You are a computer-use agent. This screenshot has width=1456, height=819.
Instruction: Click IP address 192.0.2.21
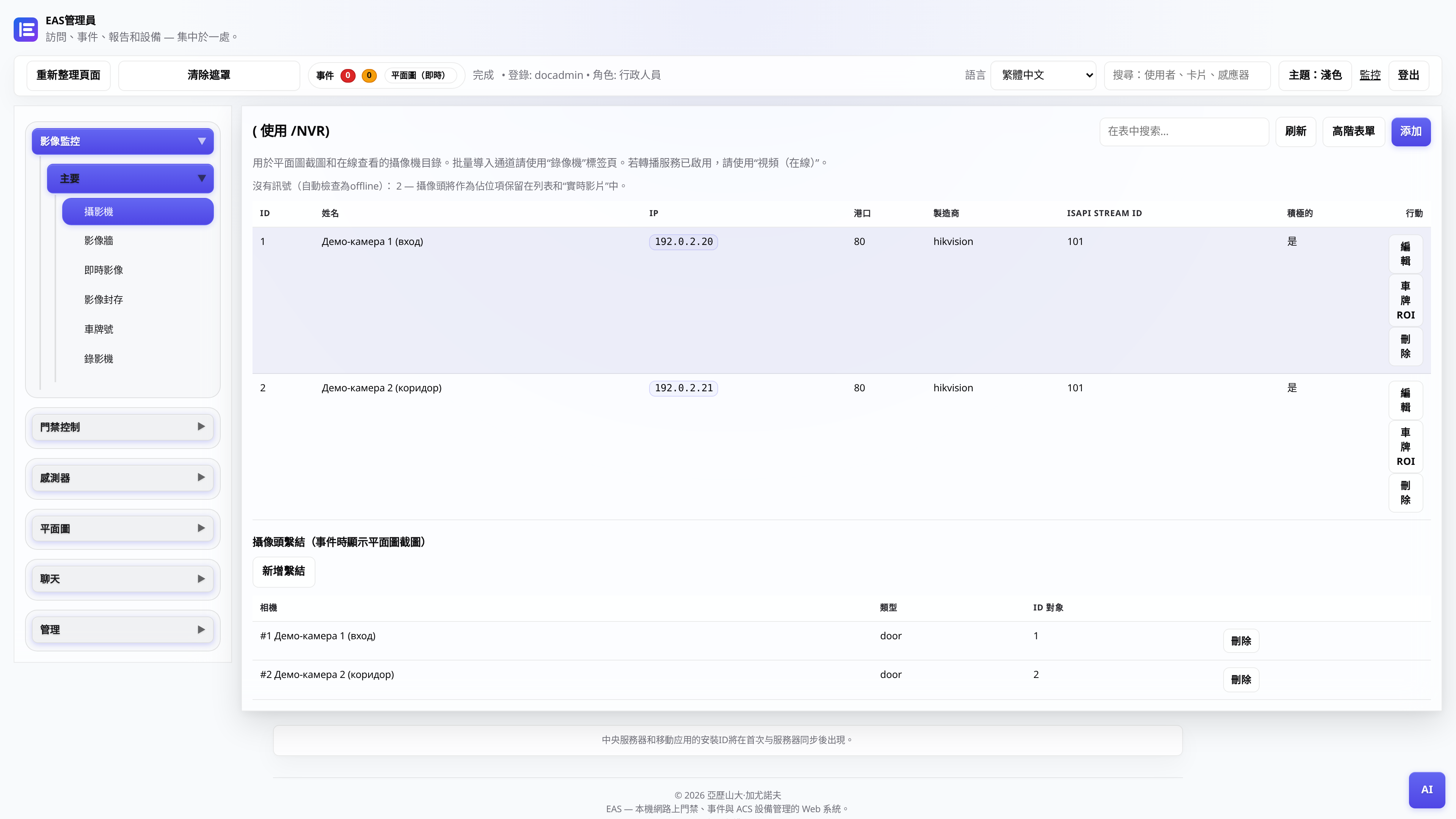[683, 388]
